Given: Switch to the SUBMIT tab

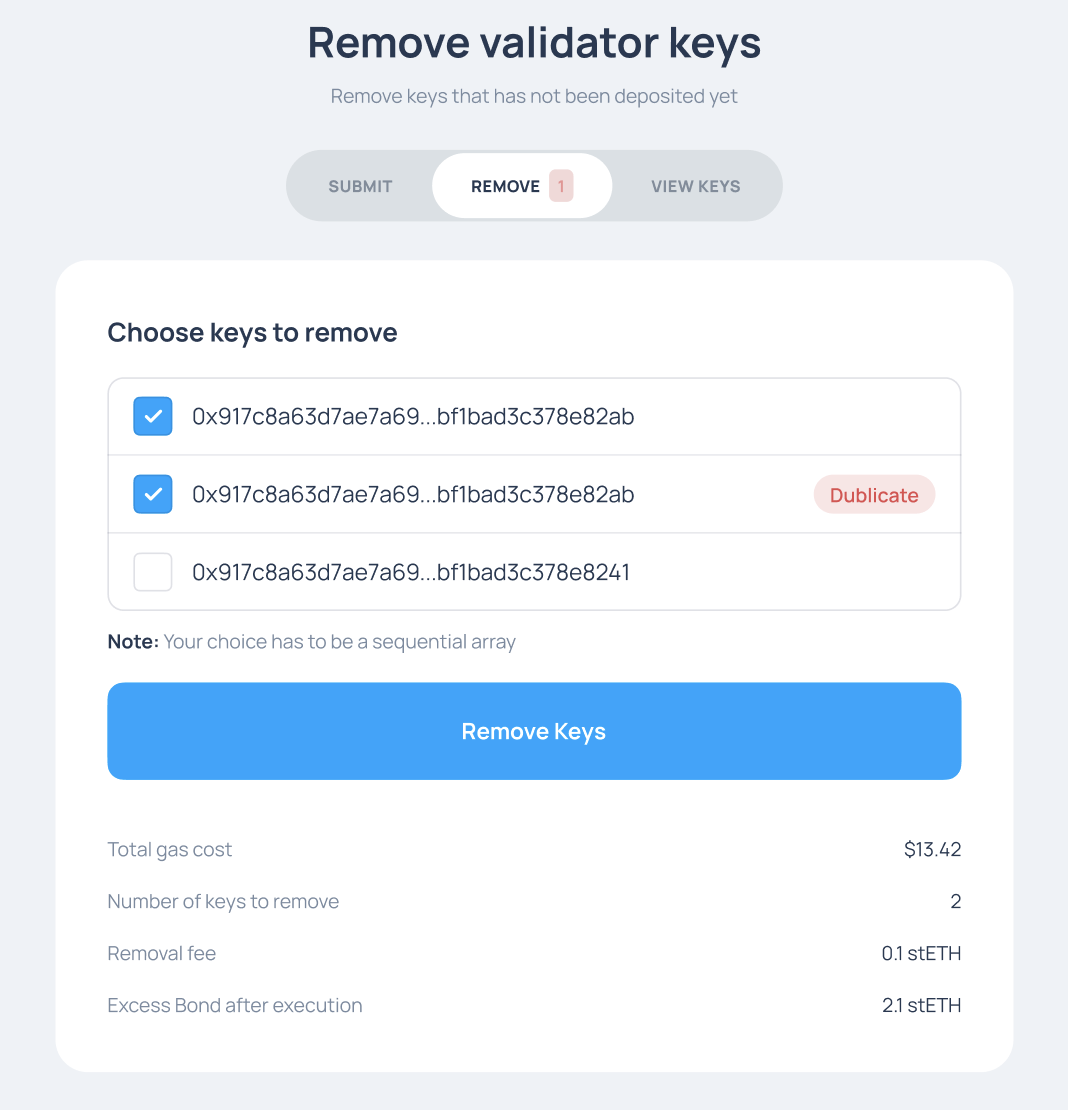Looking at the screenshot, I should (x=360, y=186).
